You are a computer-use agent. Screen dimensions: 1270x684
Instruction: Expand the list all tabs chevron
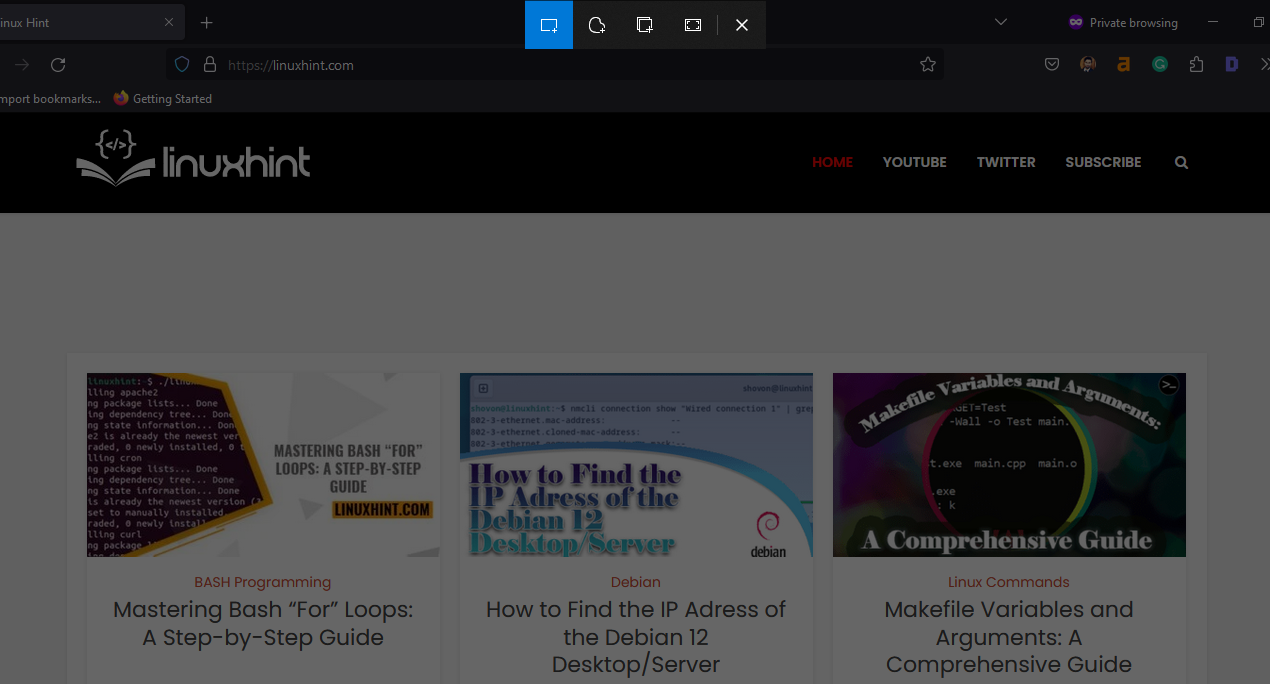tap(1000, 22)
